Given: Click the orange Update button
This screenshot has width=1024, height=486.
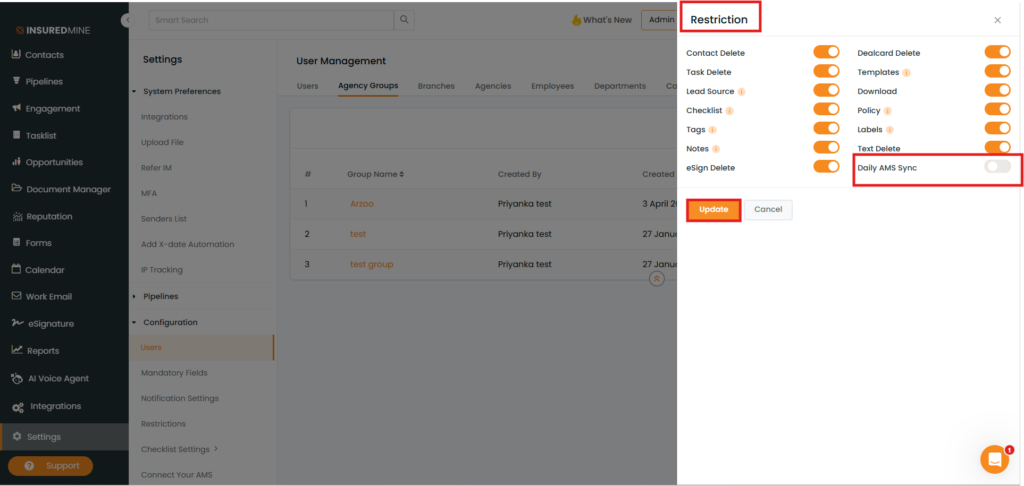Looking at the screenshot, I should coord(713,210).
